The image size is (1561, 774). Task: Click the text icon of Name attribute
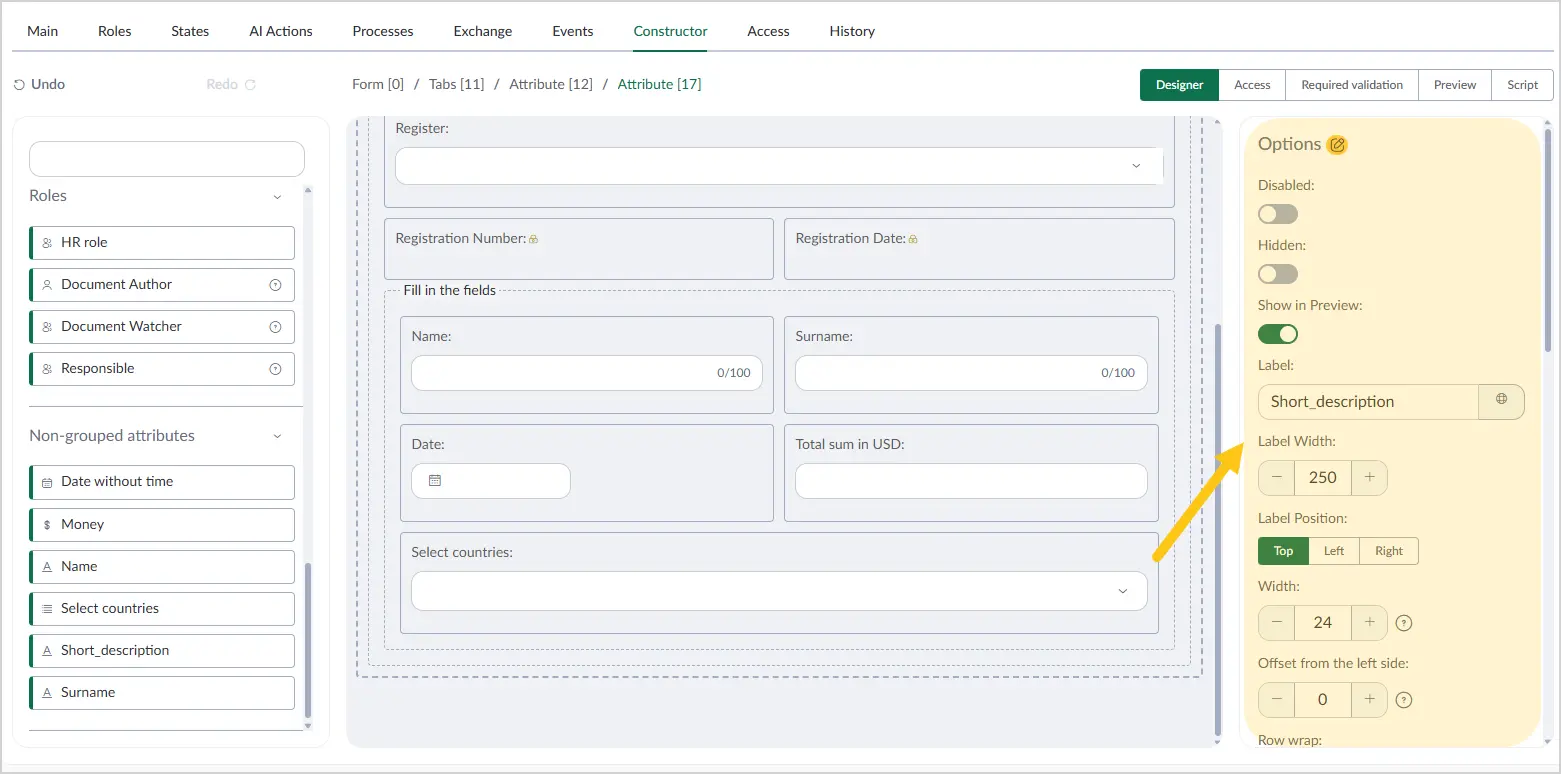47,567
